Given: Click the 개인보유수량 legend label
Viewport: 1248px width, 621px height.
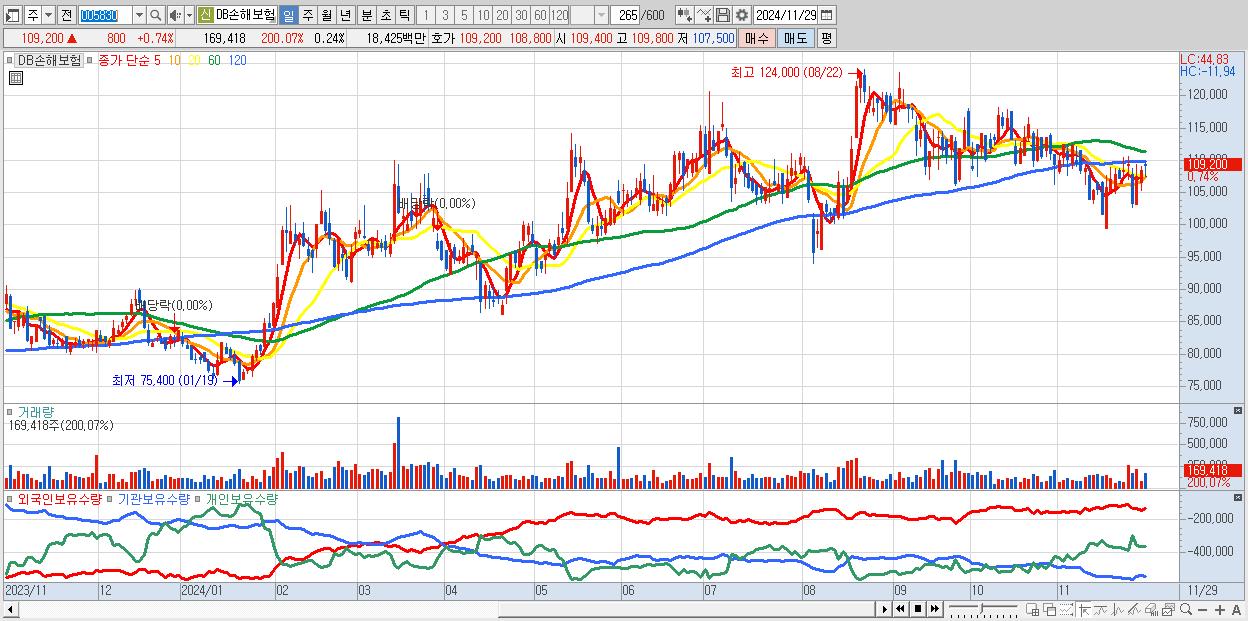Looking at the screenshot, I should tap(243, 498).
